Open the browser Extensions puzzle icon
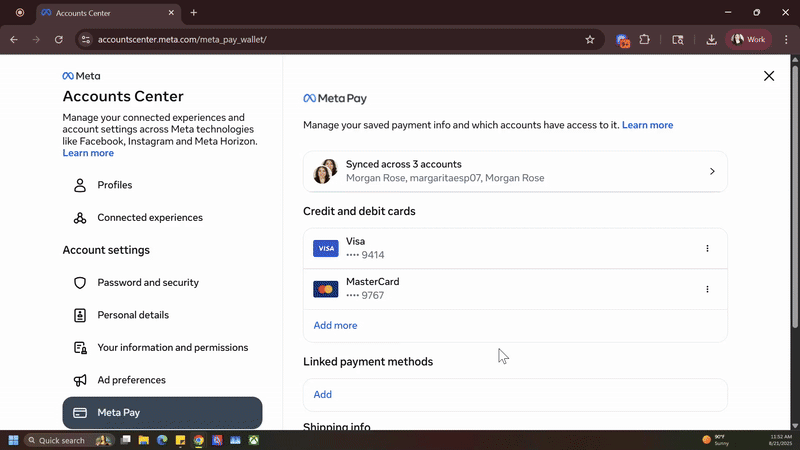 tap(644, 40)
